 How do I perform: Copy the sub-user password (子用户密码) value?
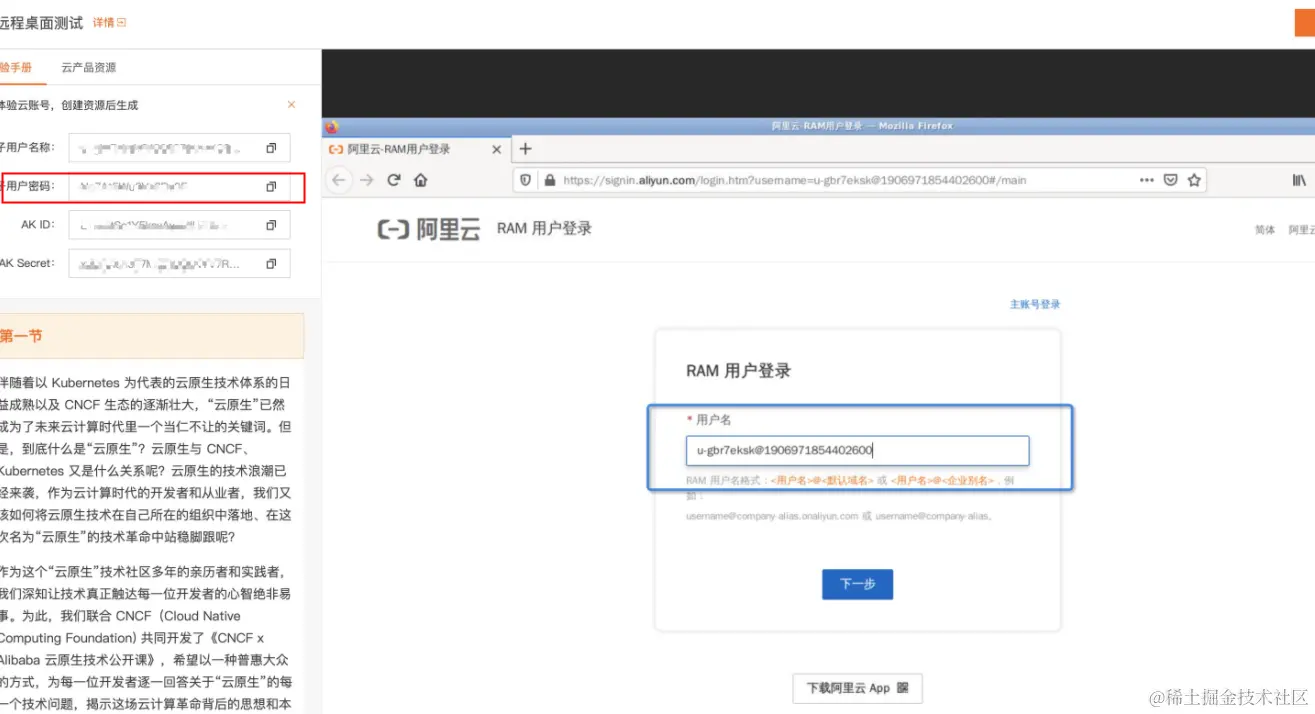click(x=271, y=187)
